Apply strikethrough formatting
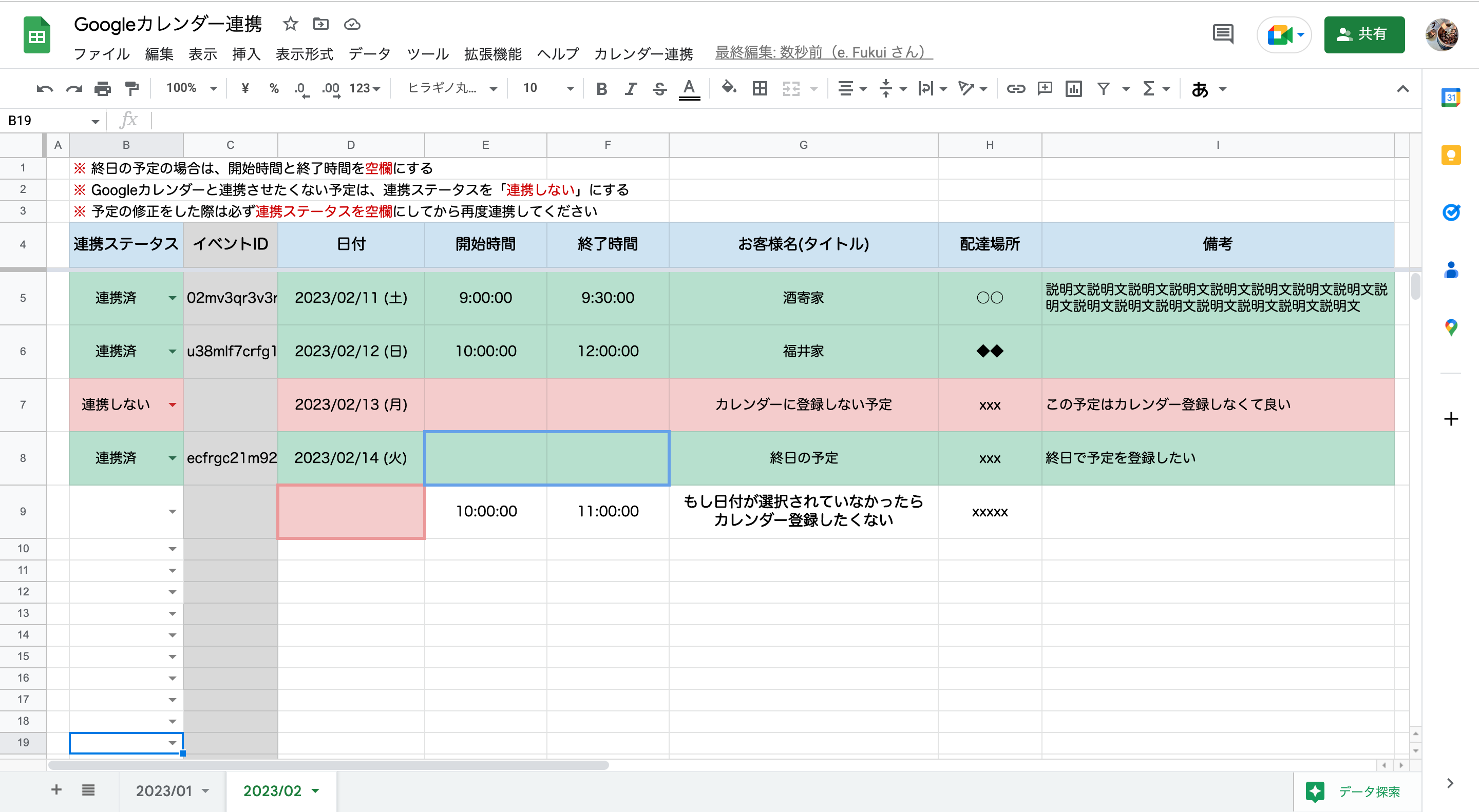The image size is (1479, 812). tap(659, 88)
